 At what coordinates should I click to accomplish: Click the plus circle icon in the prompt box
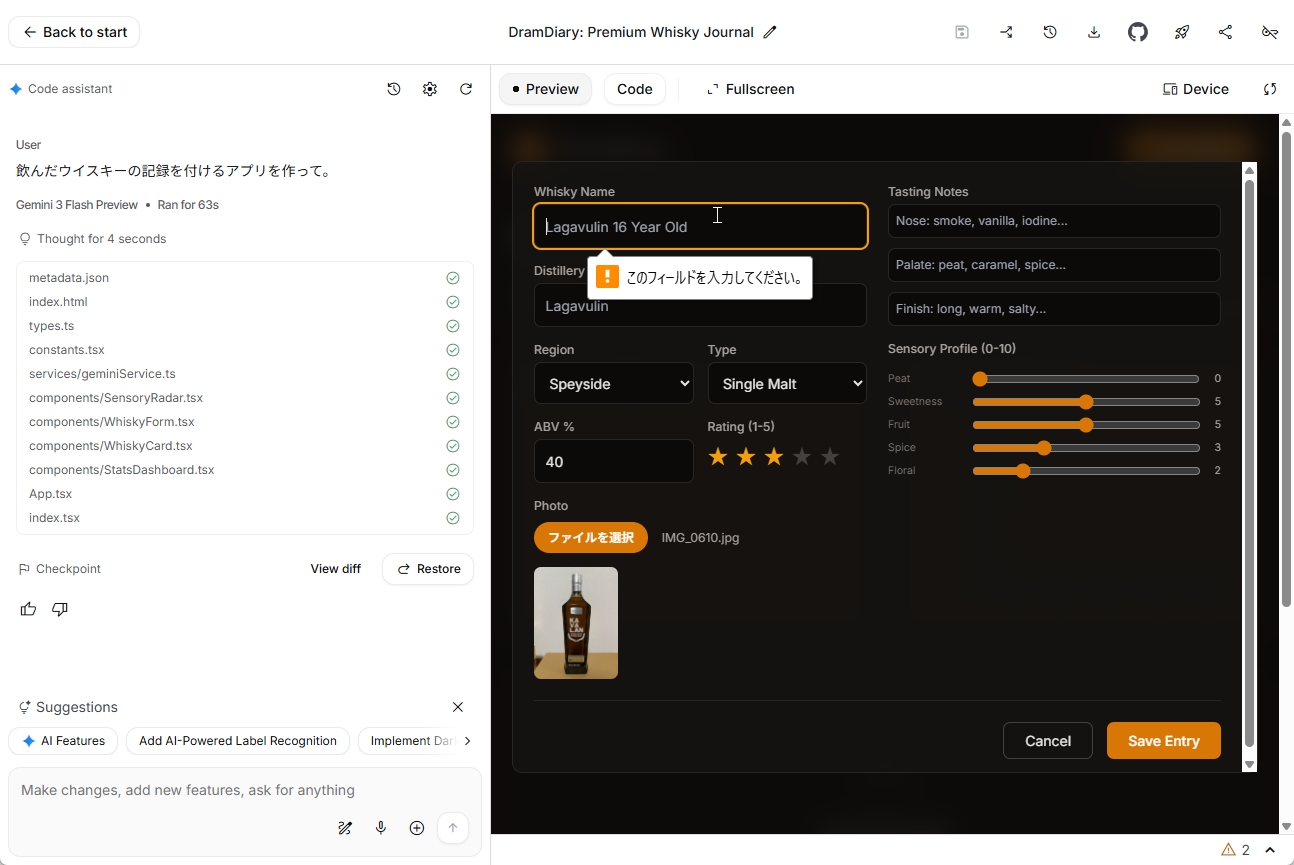tap(417, 828)
